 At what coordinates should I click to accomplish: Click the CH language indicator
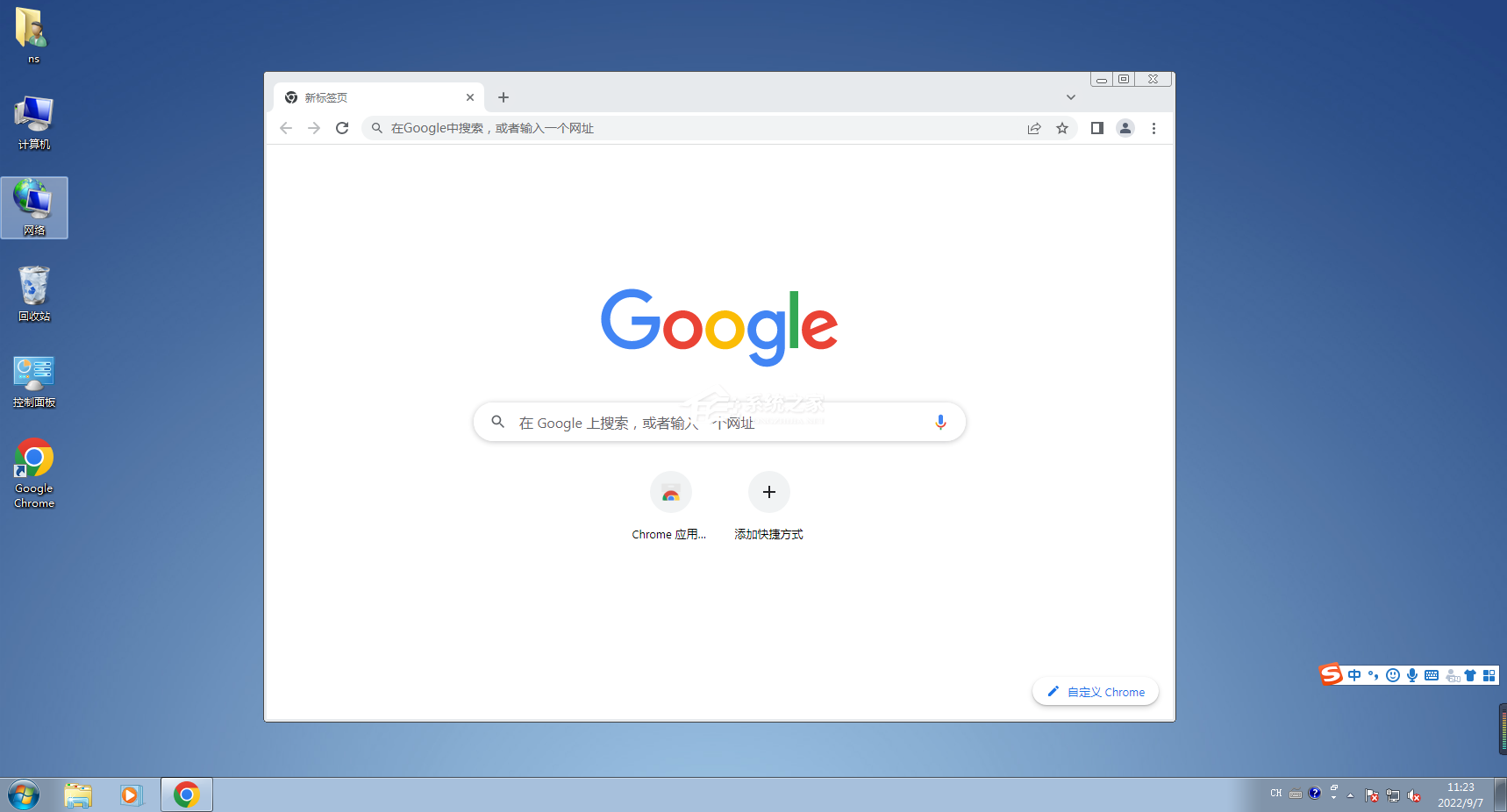(1276, 794)
